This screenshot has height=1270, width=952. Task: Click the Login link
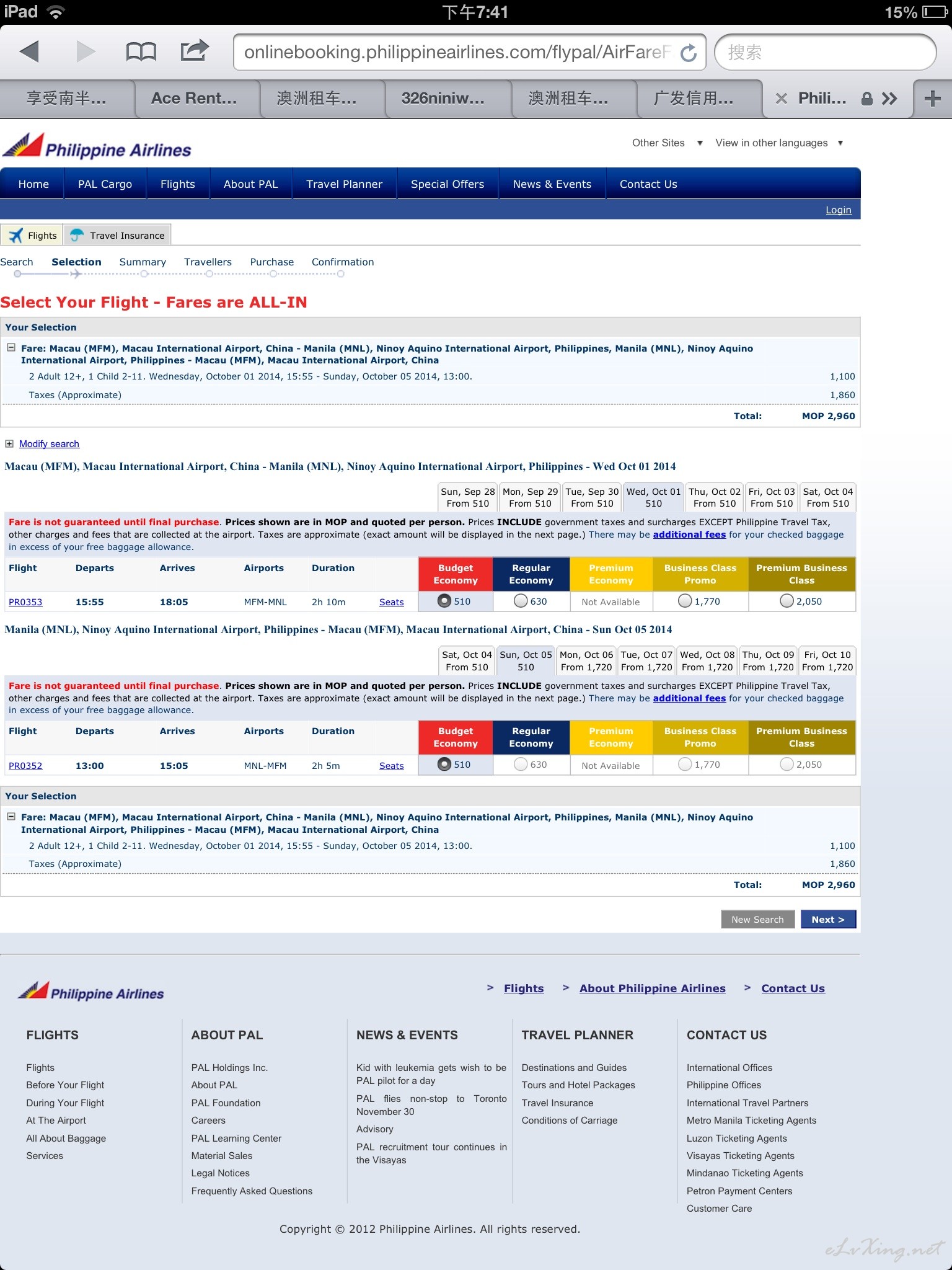pos(838,210)
